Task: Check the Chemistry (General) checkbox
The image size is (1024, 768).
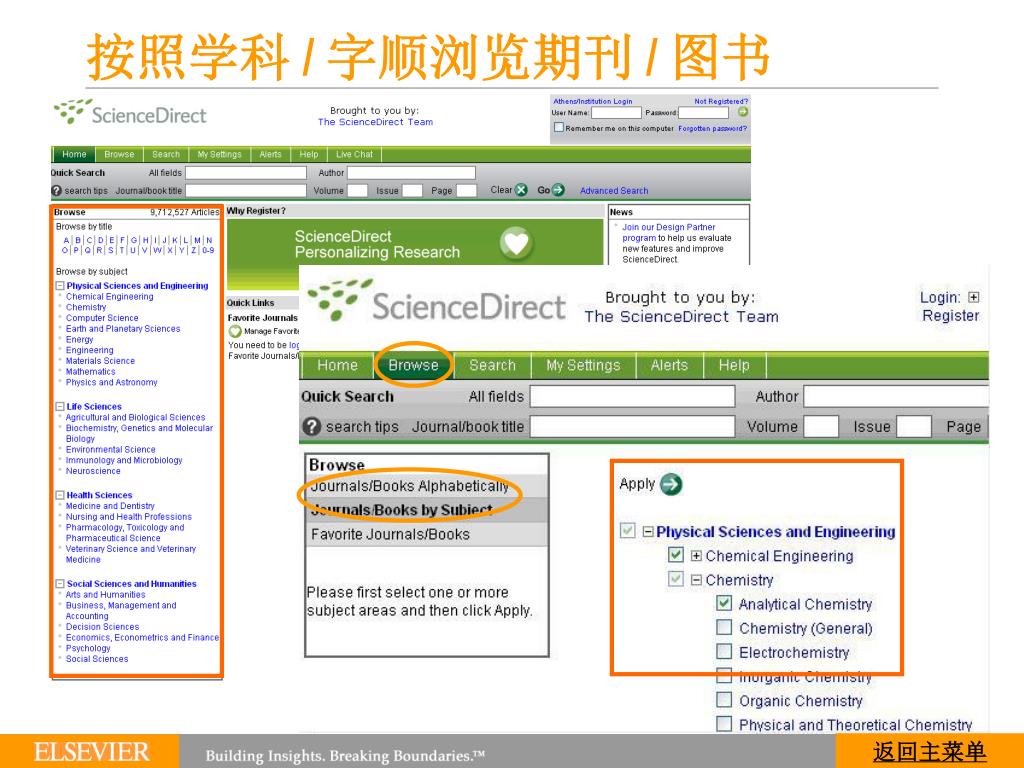Action: [x=724, y=628]
